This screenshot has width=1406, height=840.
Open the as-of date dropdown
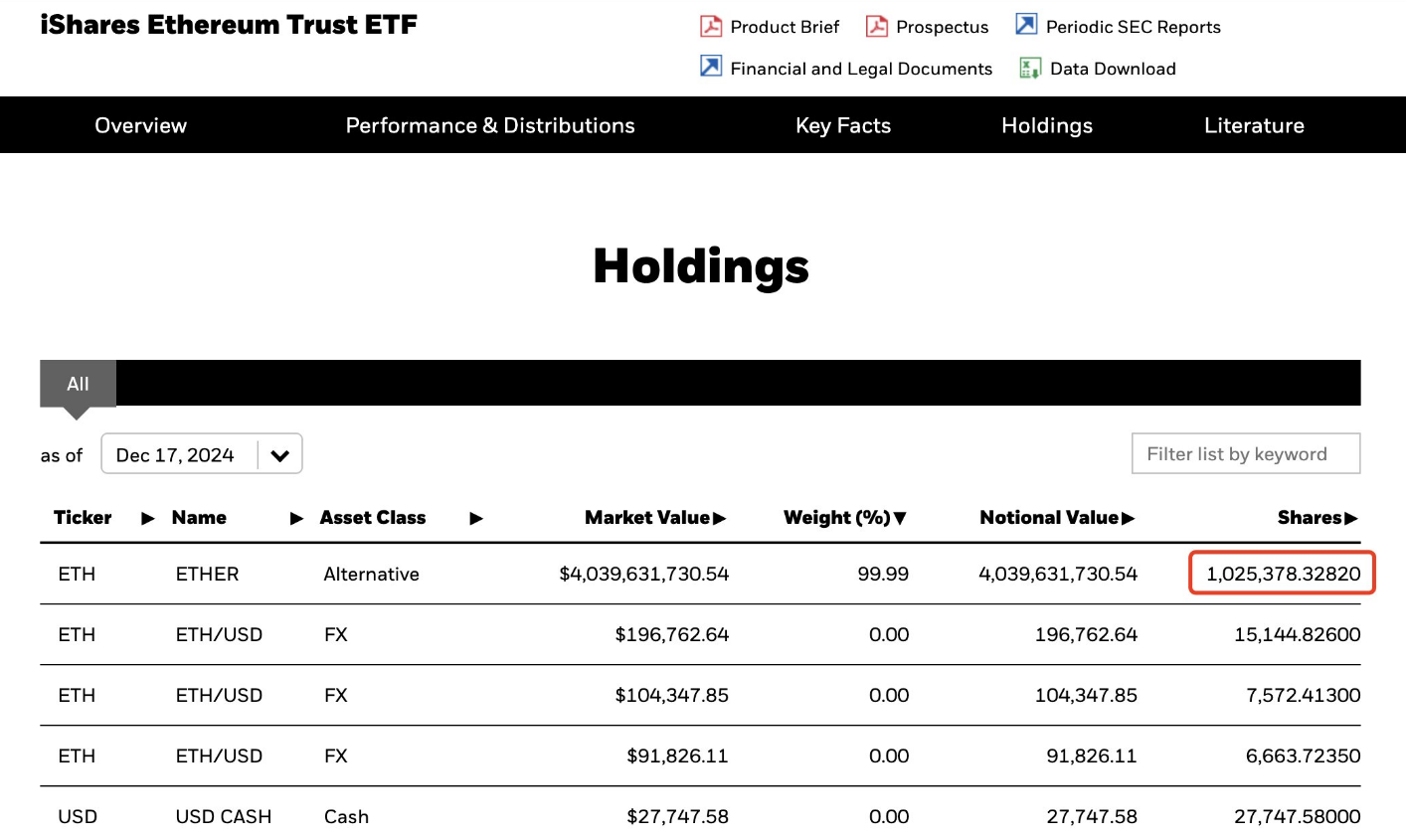coord(279,455)
